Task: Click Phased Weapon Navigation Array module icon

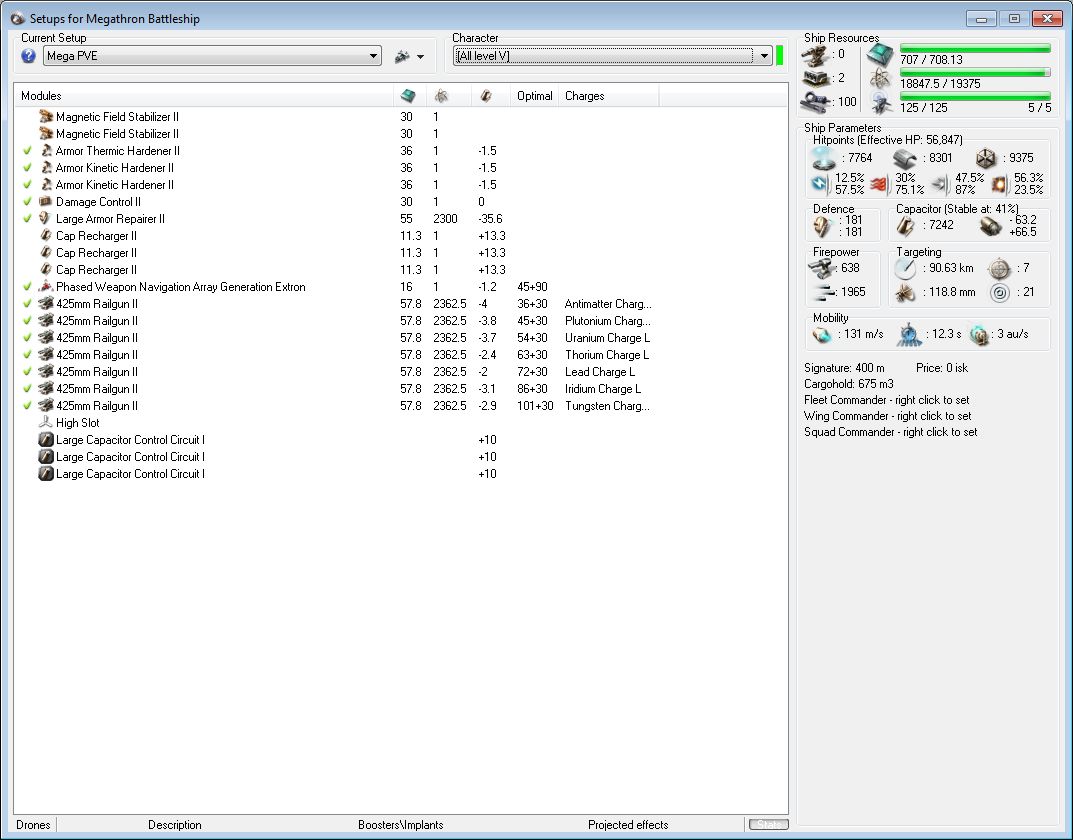Action: pyautogui.click(x=46, y=287)
